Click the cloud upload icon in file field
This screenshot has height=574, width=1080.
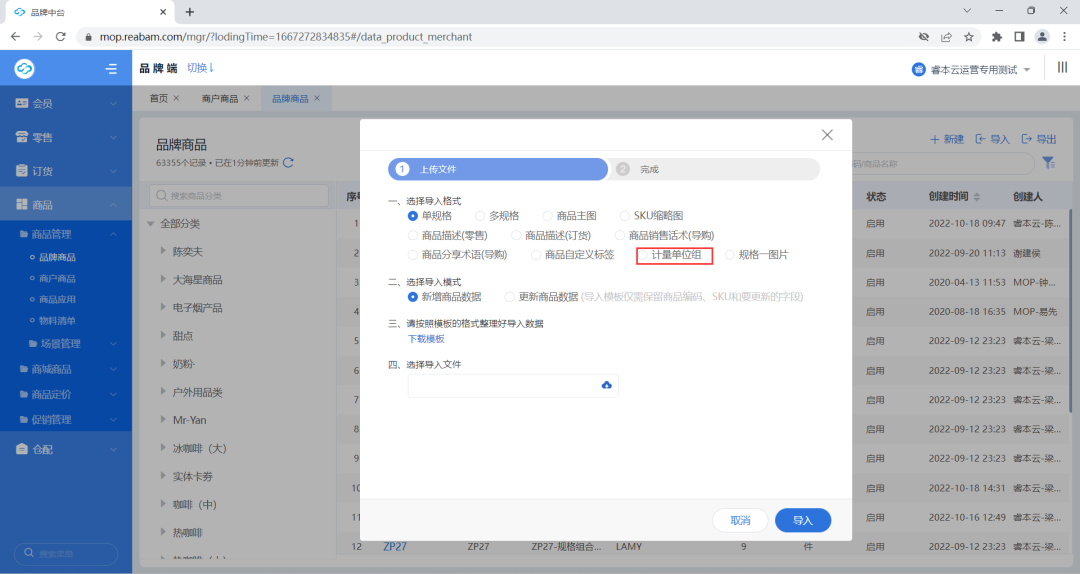pos(606,385)
